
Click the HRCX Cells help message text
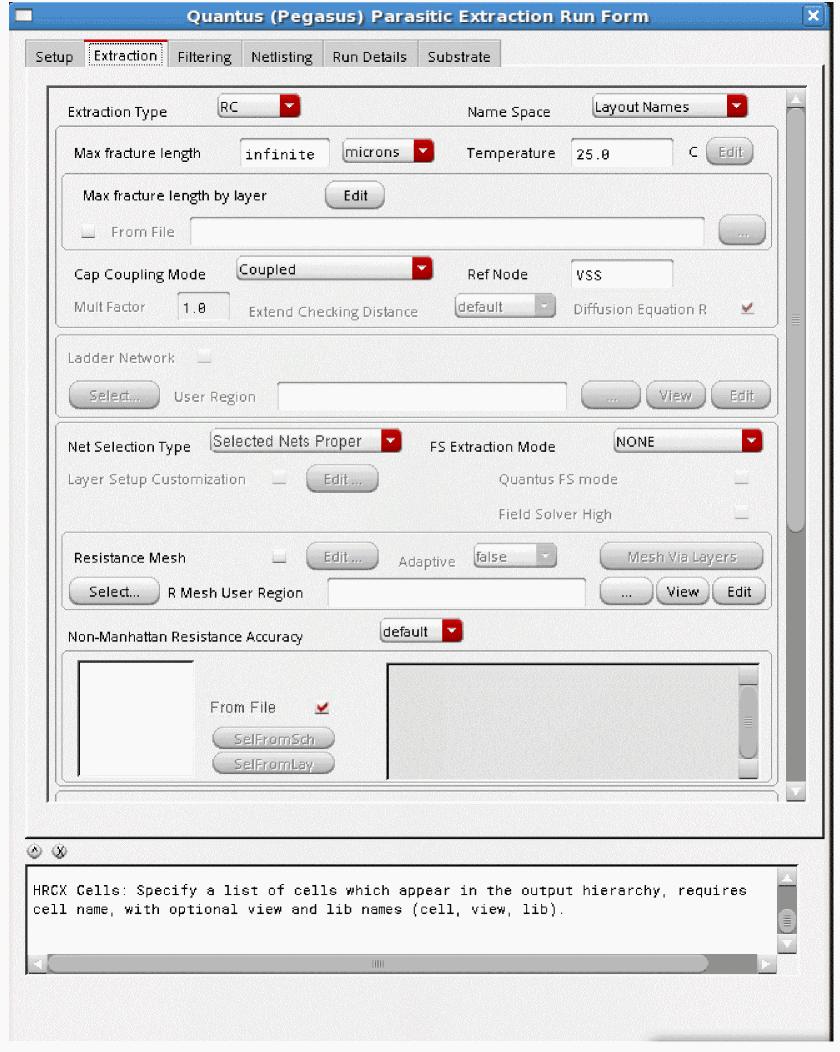click(x=390, y=900)
